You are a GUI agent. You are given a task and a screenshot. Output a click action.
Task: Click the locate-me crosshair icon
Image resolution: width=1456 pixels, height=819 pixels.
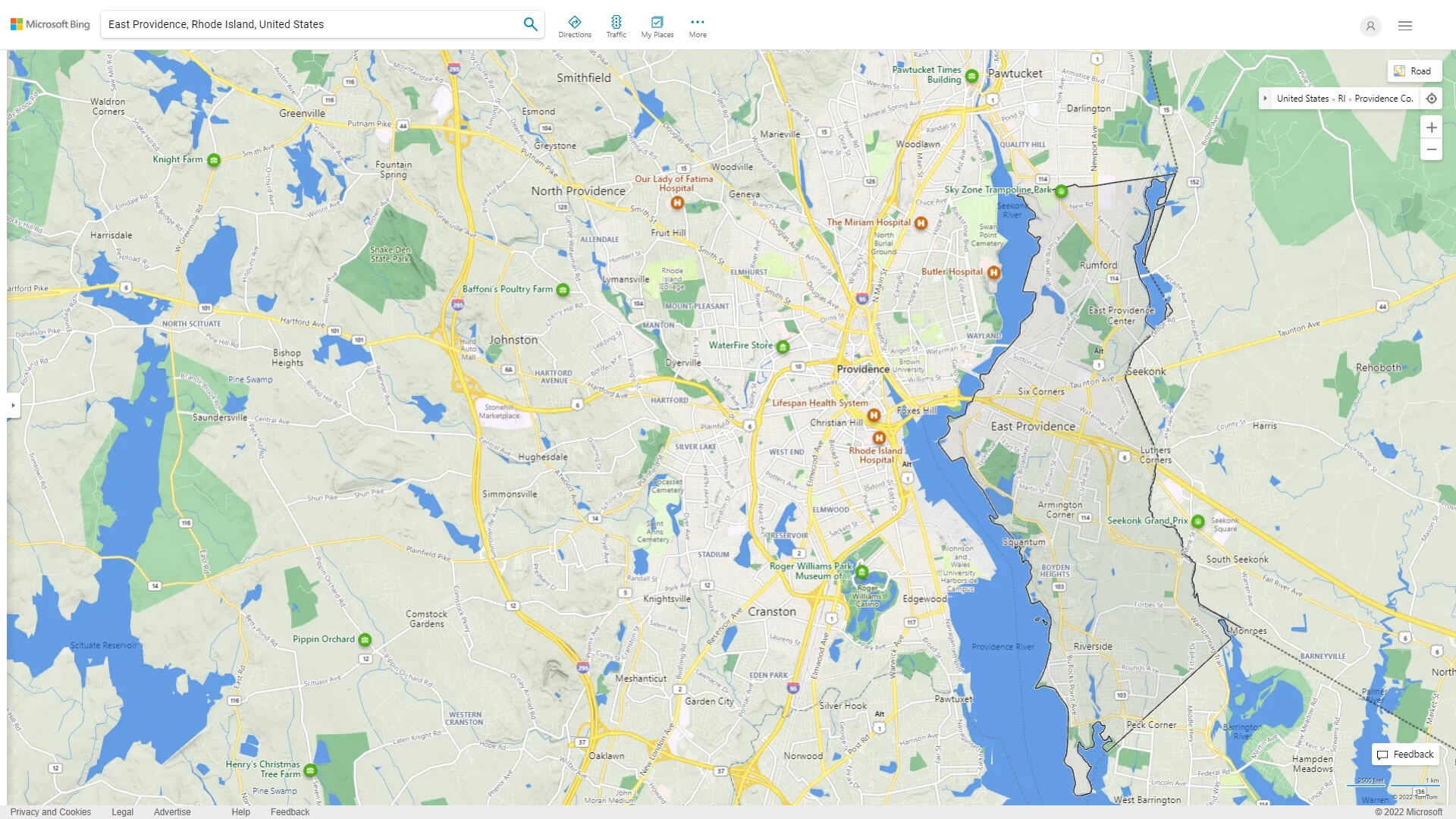coord(1432,98)
